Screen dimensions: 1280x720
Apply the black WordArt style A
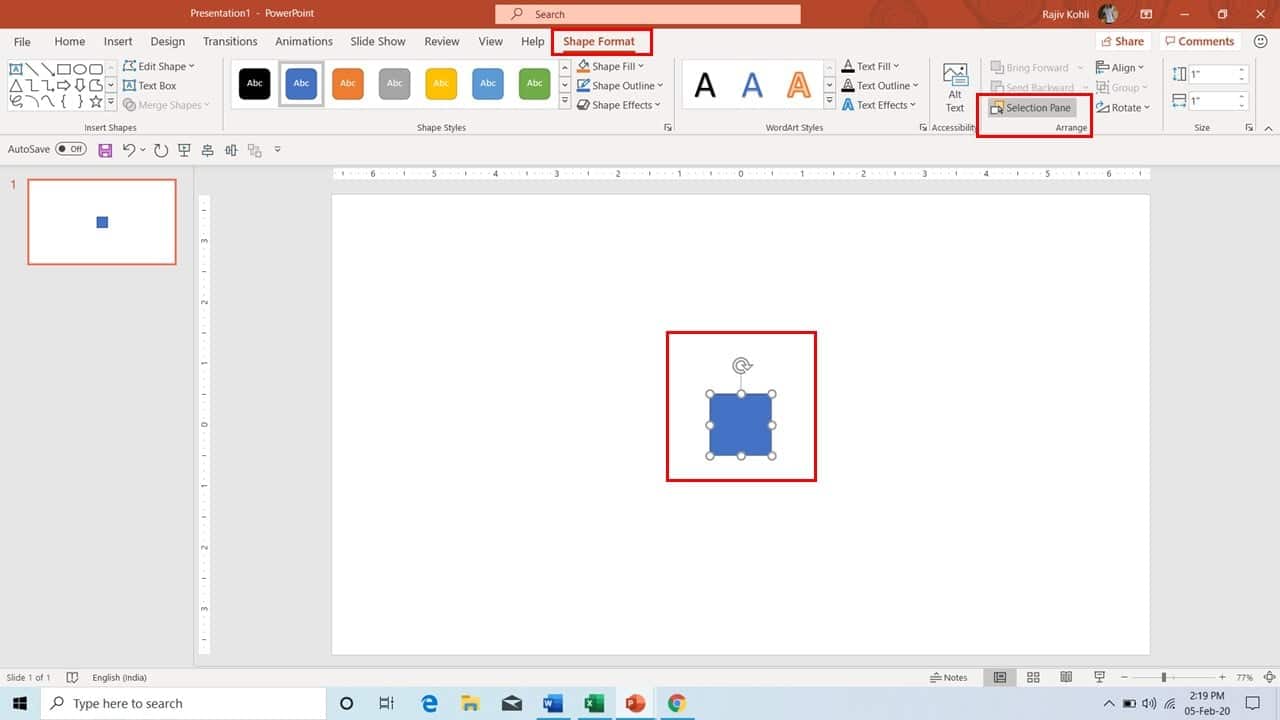point(705,85)
